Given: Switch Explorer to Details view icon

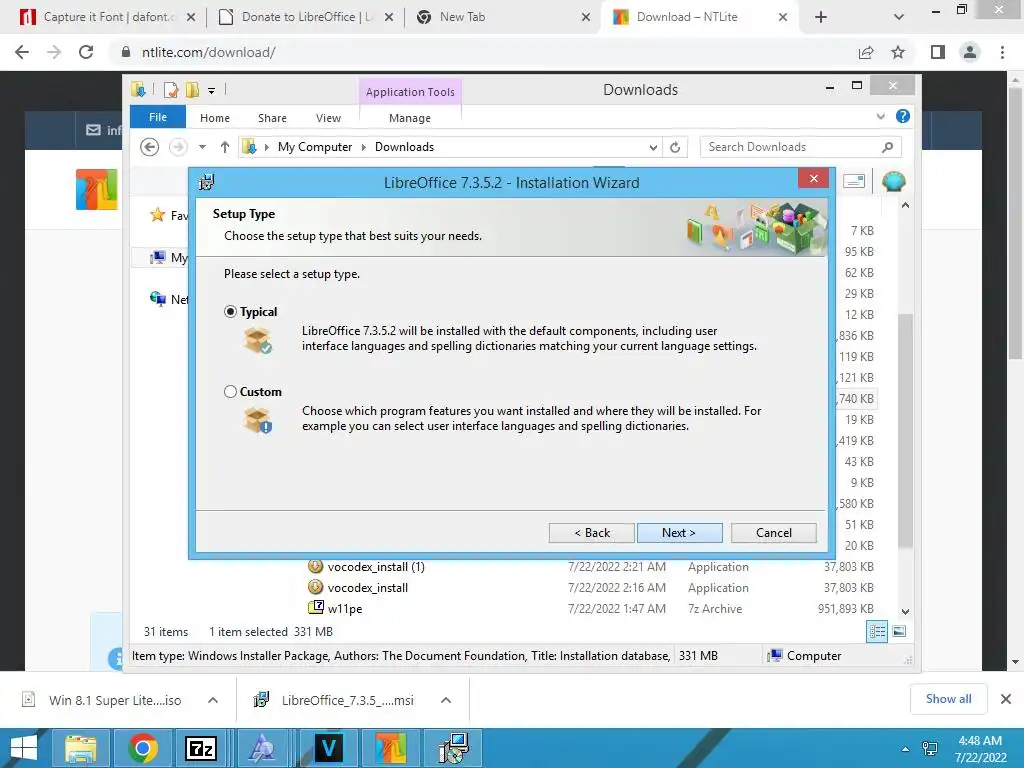Looking at the screenshot, I should 877,631.
